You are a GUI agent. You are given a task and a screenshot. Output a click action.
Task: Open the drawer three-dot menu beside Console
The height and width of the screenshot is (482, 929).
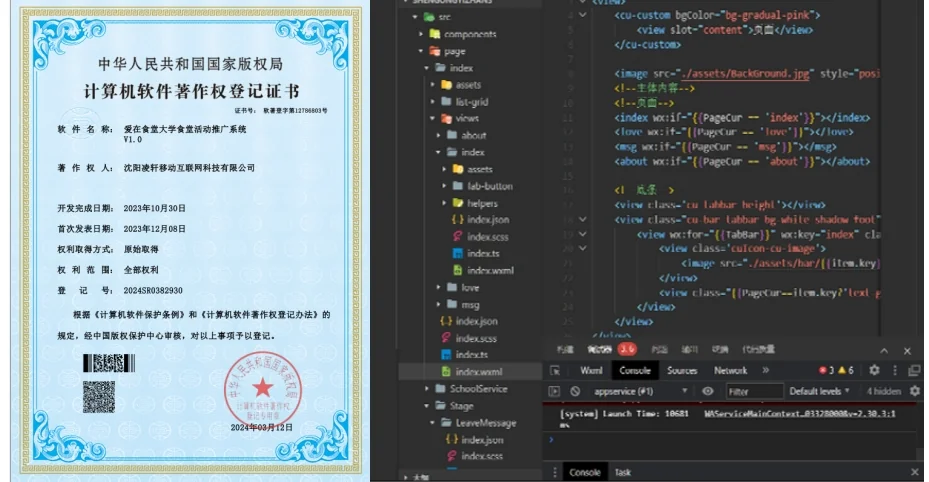tap(555, 472)
